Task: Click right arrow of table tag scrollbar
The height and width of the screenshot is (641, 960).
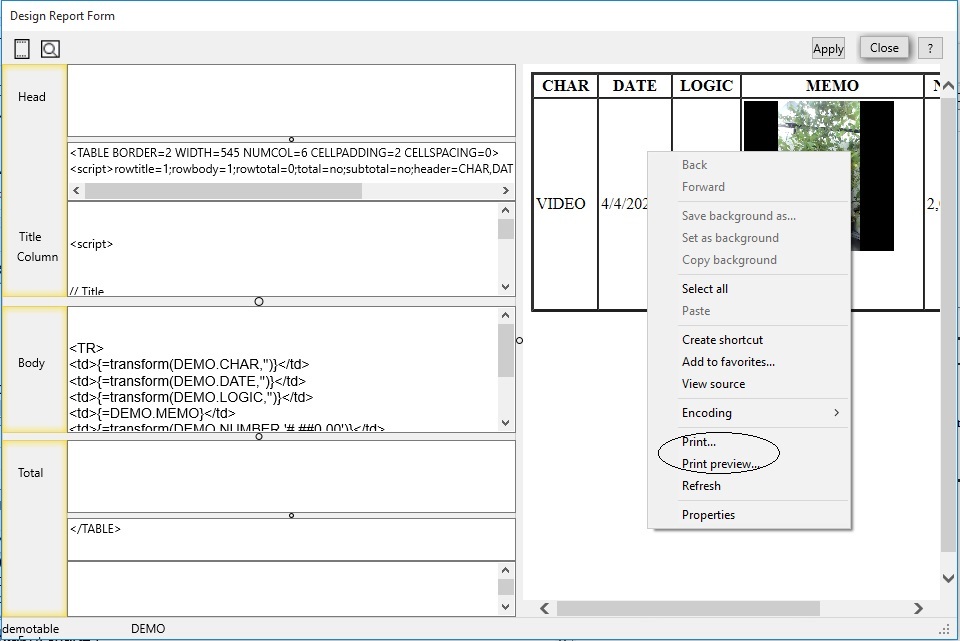Action: [506, 191]
